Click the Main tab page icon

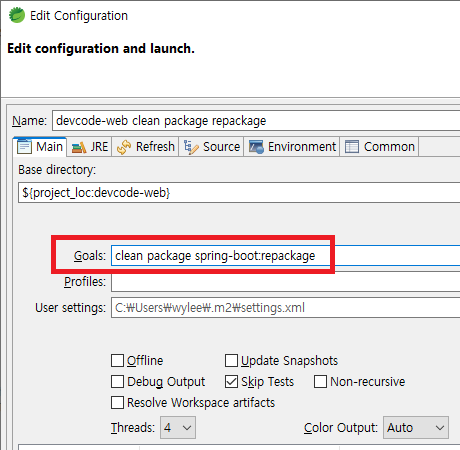(x=24, y=147)
